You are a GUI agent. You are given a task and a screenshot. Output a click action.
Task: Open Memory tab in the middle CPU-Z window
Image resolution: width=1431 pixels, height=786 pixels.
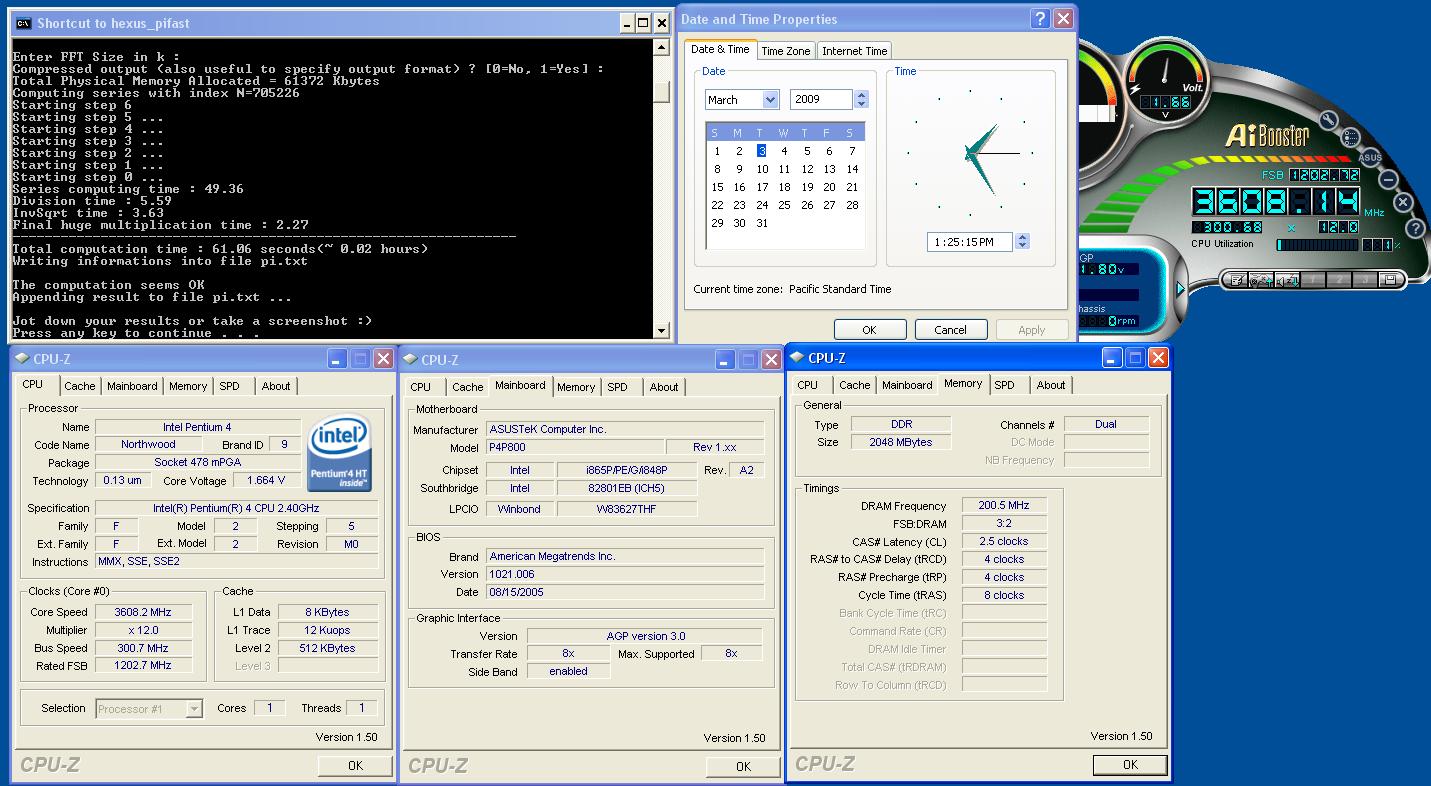pyautogui.click(x=576, y=387)
